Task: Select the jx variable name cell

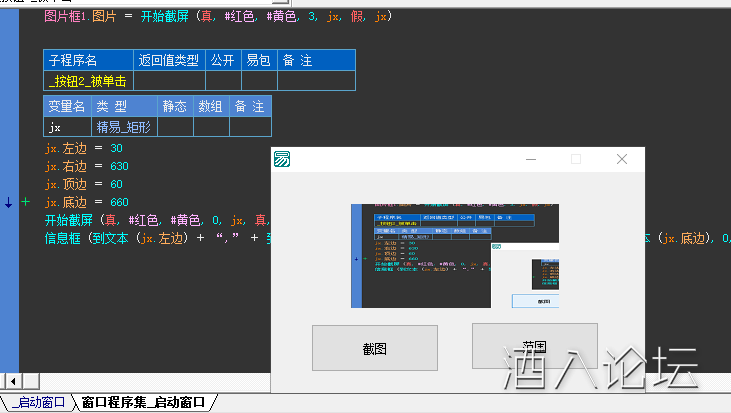Action: tap(68, 127)
